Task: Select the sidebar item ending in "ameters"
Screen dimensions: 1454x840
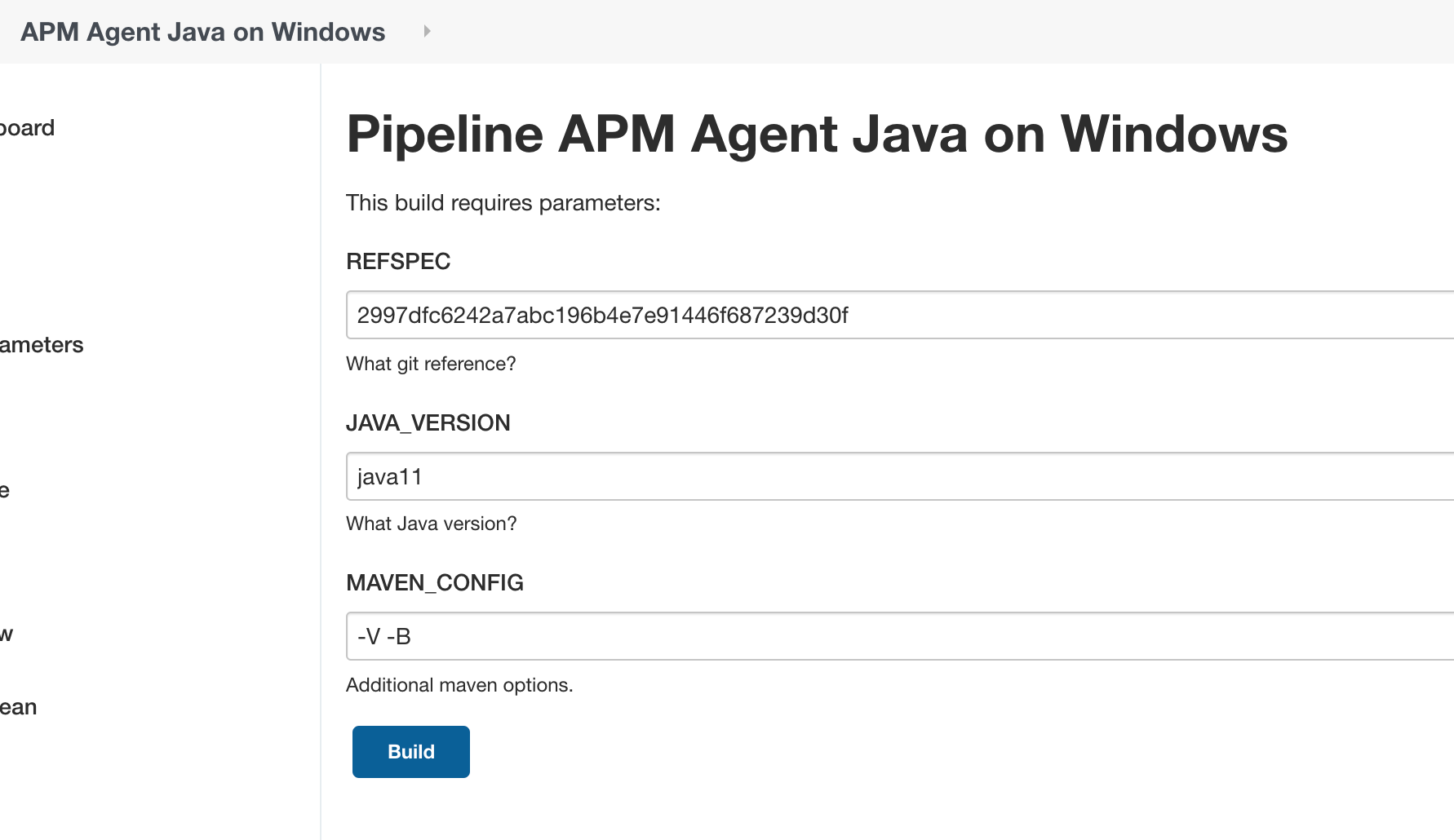Action: [42, 345]
